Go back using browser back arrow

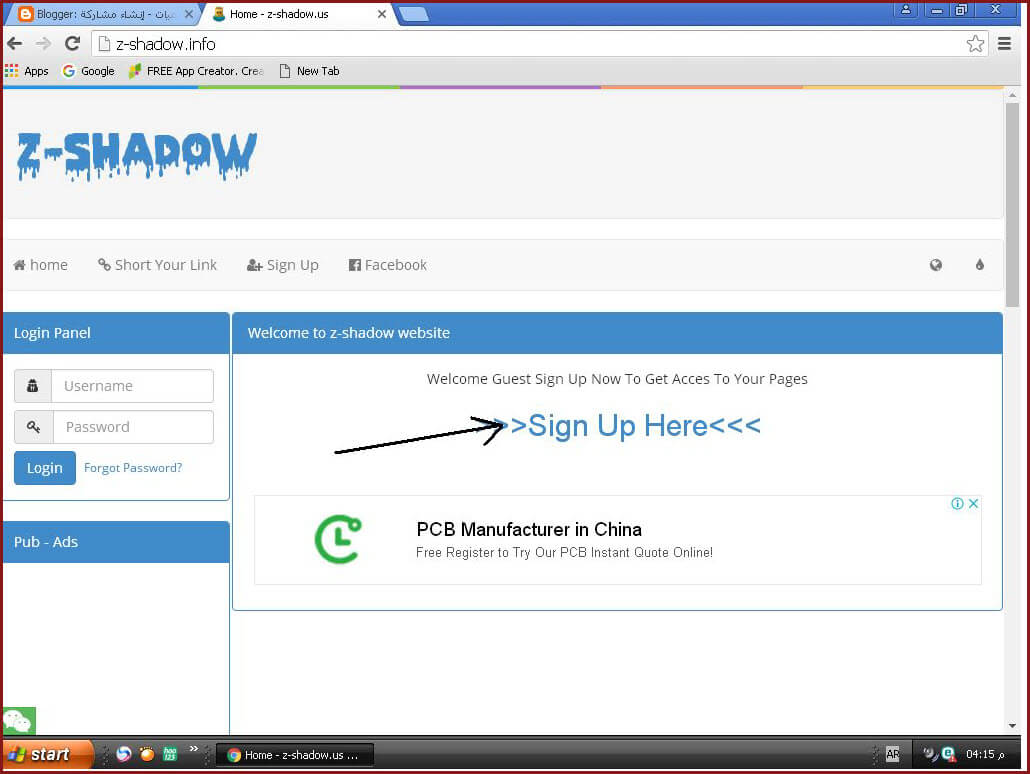pos(14,44)
